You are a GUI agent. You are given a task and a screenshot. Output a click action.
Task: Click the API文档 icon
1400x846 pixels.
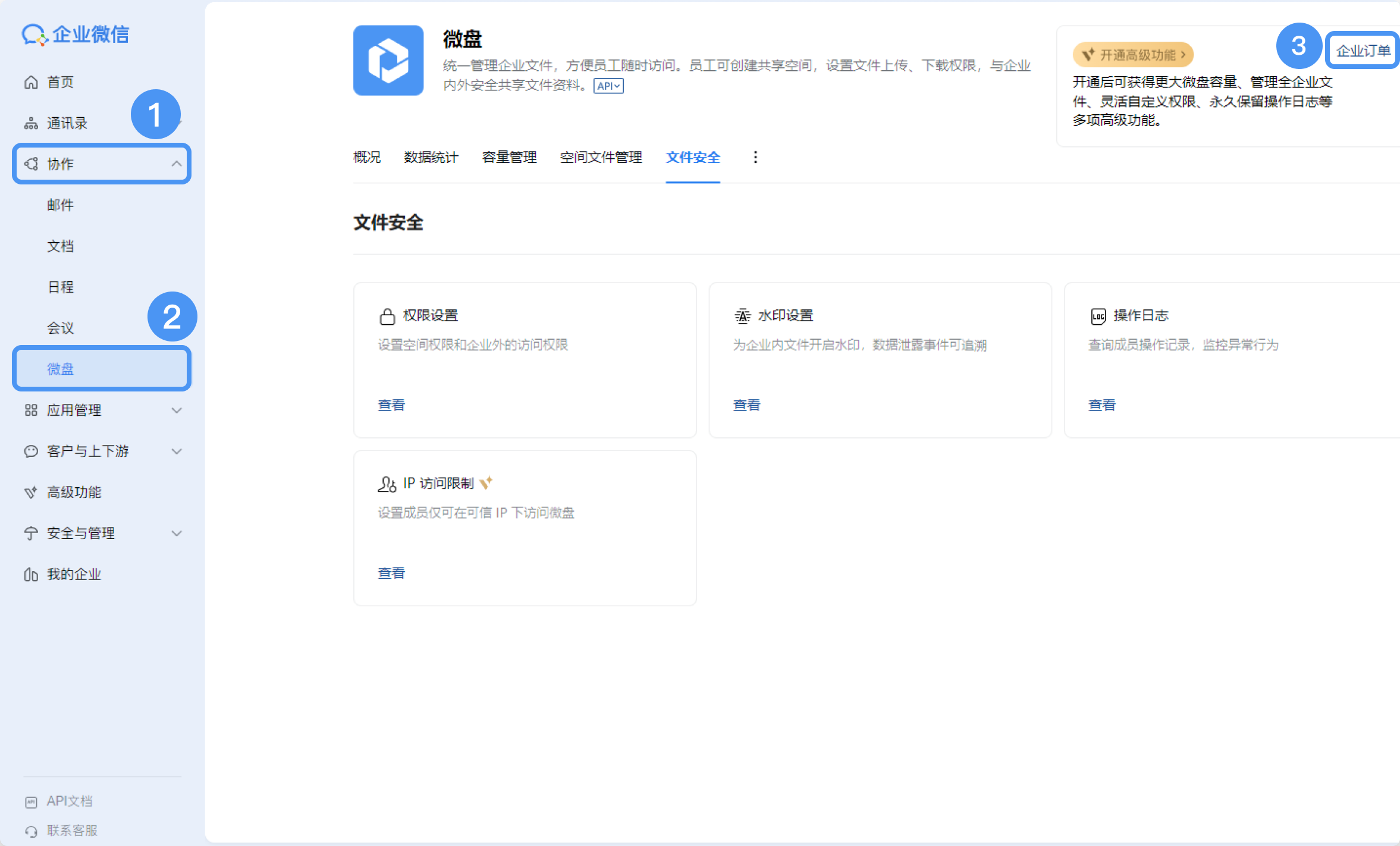32,802
